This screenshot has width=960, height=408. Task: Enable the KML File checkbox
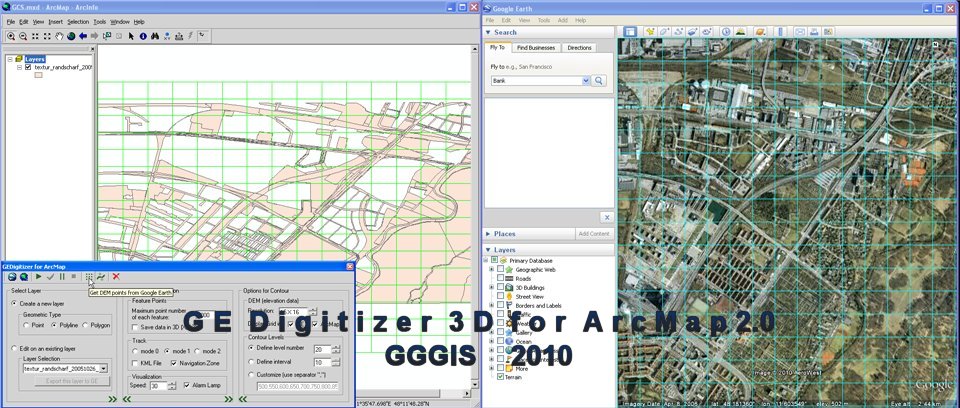point(135,364)
